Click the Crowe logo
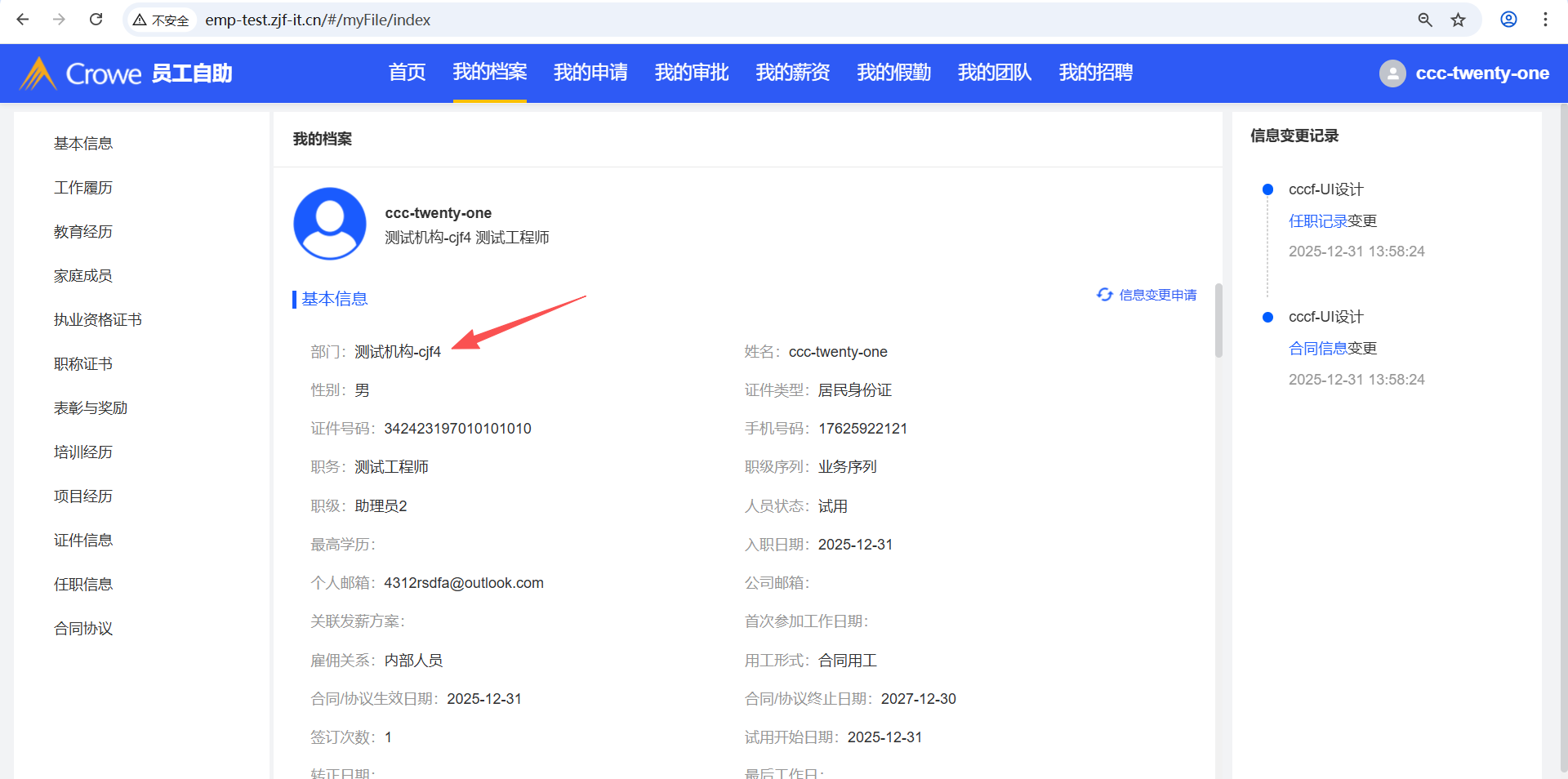Screen dimensions: 1568x779 point(81,73)
